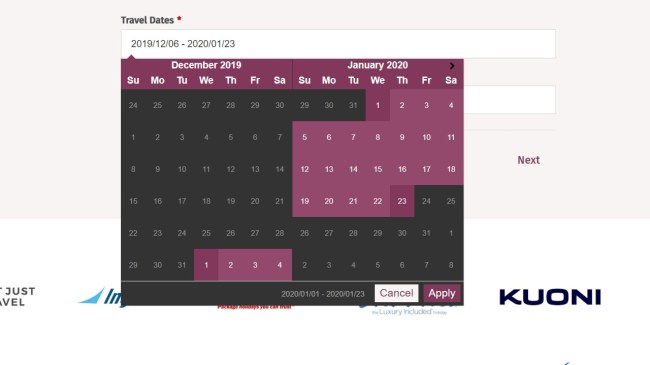
Task: Click the January 2020 month title
Action: pyautogui.click(x=377, y=65)
